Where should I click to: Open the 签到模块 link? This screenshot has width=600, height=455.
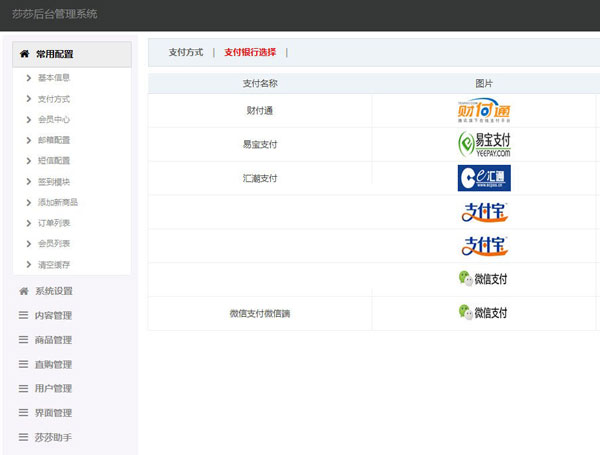(x=54, y=181)
